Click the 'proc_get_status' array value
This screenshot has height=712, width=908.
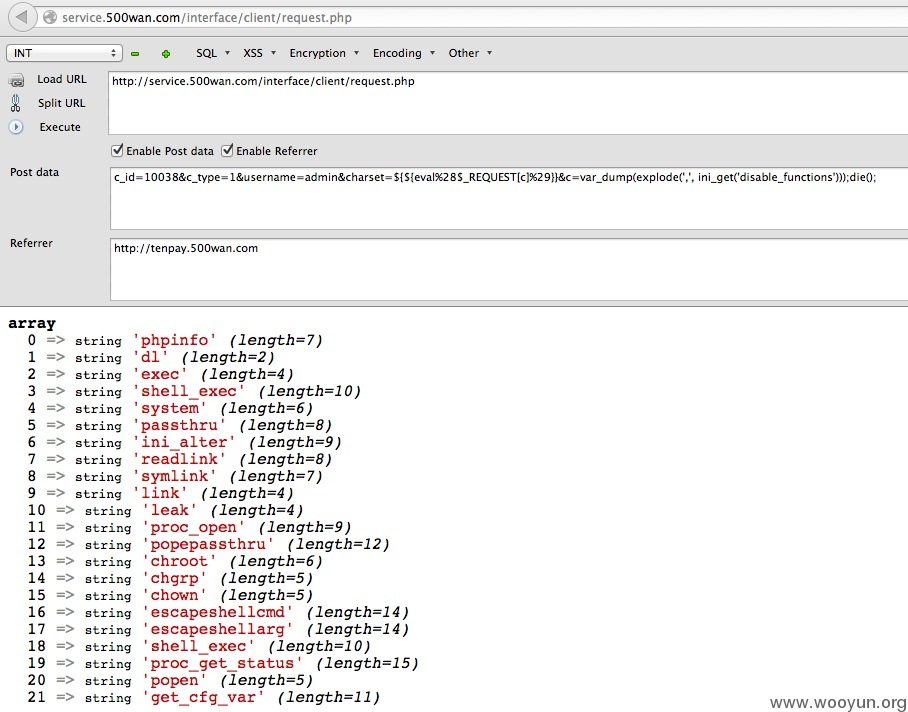point(222,663)
